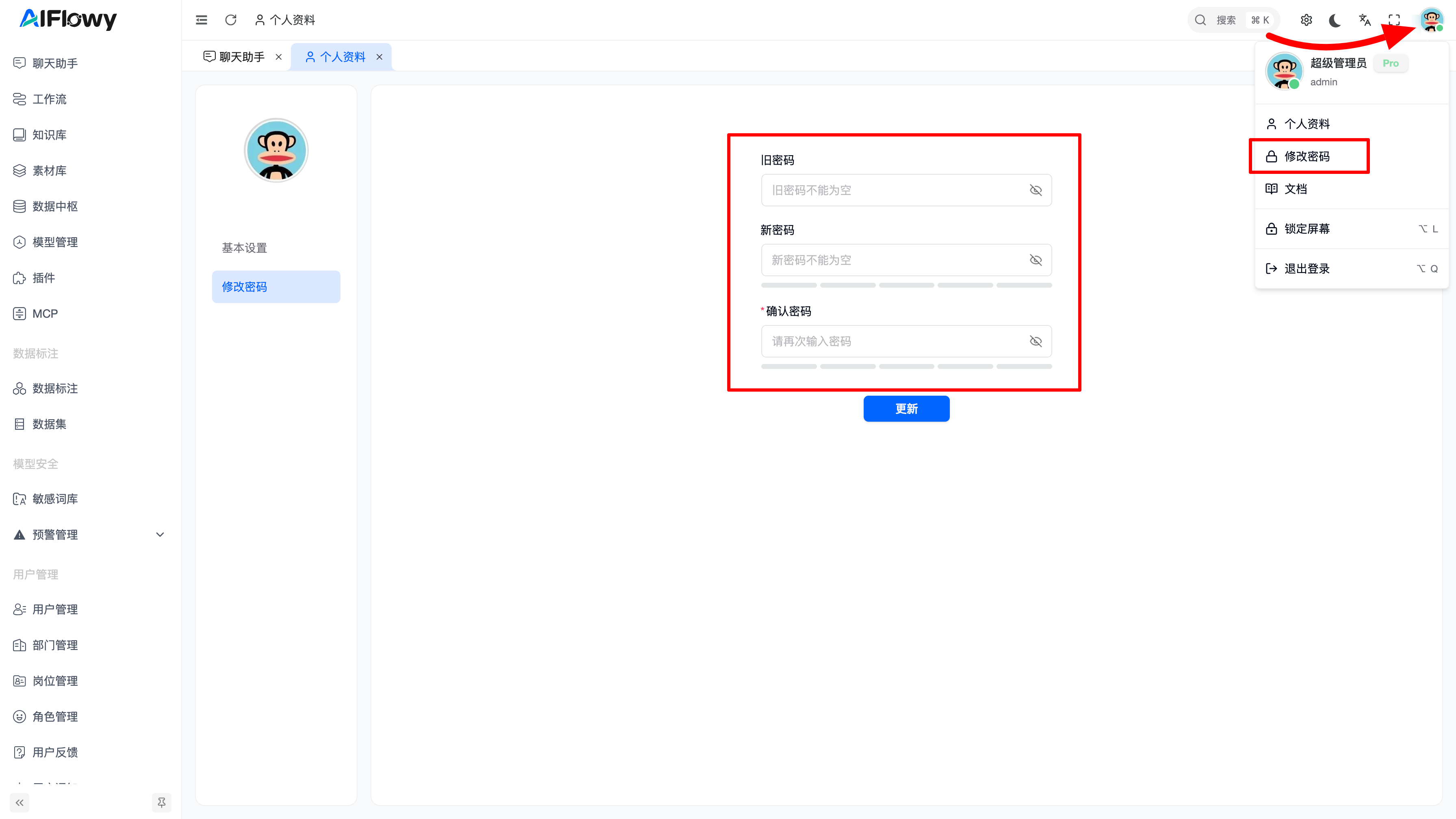Image resolution: width=1456 pixels, height=819 pixels.
Task: Choose 退出登录 from the user menu
Action: pyautogui.click(x=1307, y=269)
